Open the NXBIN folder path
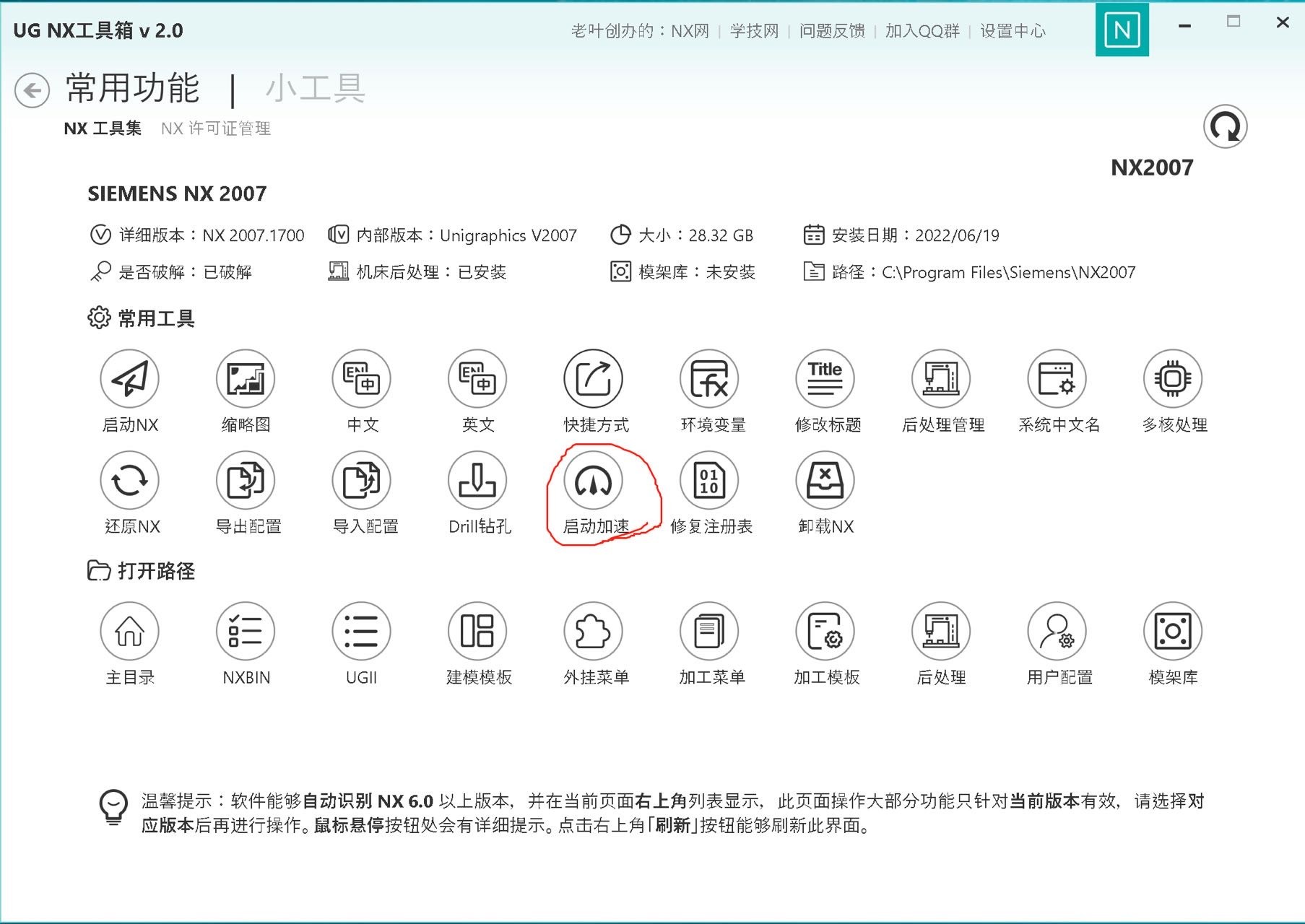The width and height of the screenshot is (1305, 924). (246, 632)
